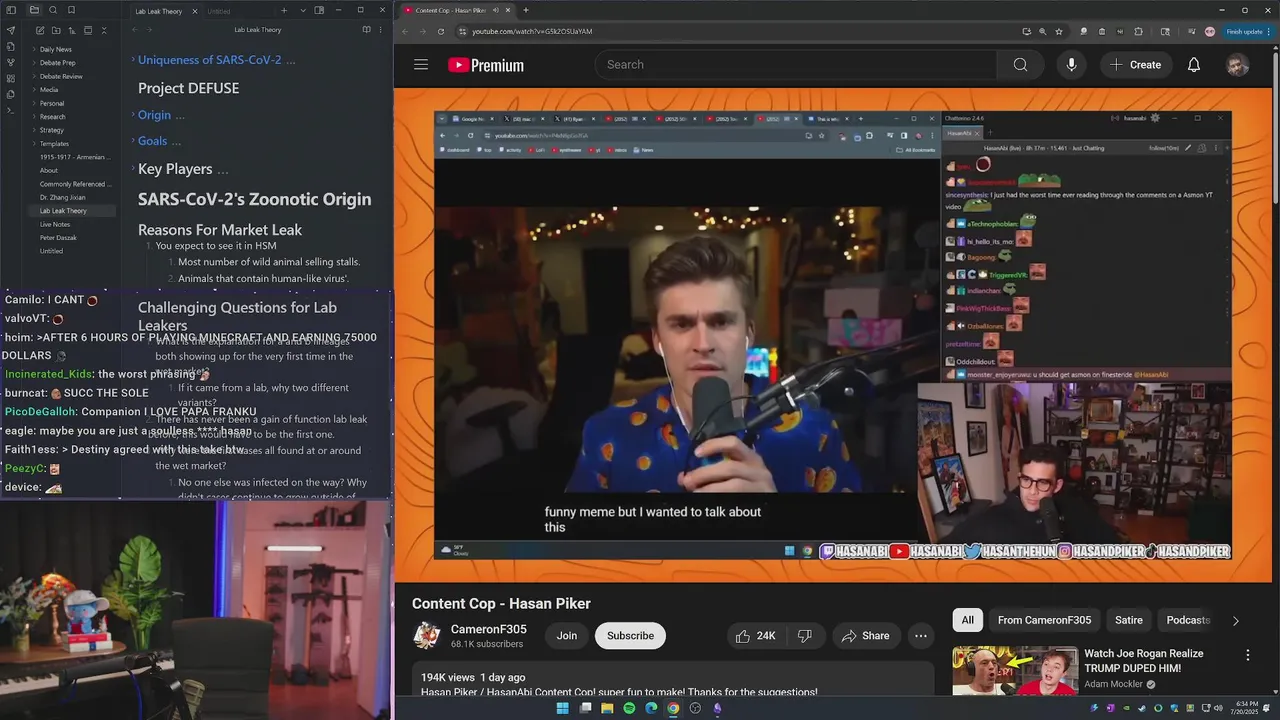Create a new folder in Obsidian explorer
This screenshot has height=720, width=1280.
coord(56,30)
